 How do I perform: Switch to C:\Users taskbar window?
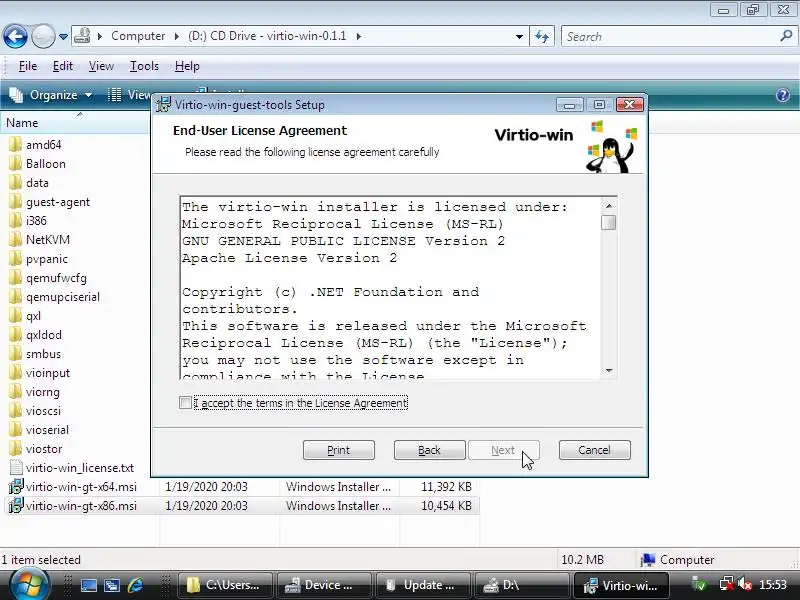[x=225, y=585]
